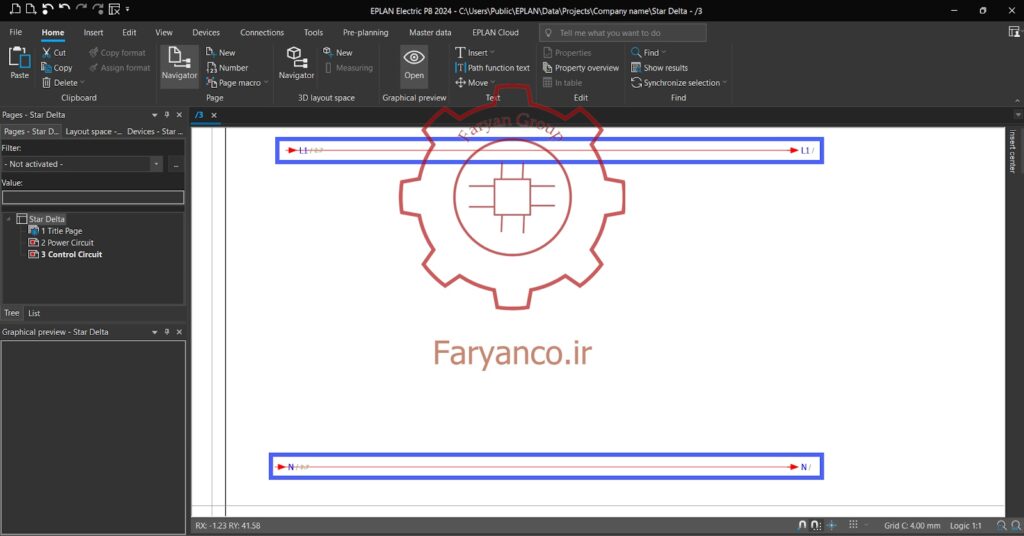Click the filter ellipsis button

click(x=176, y=164)
